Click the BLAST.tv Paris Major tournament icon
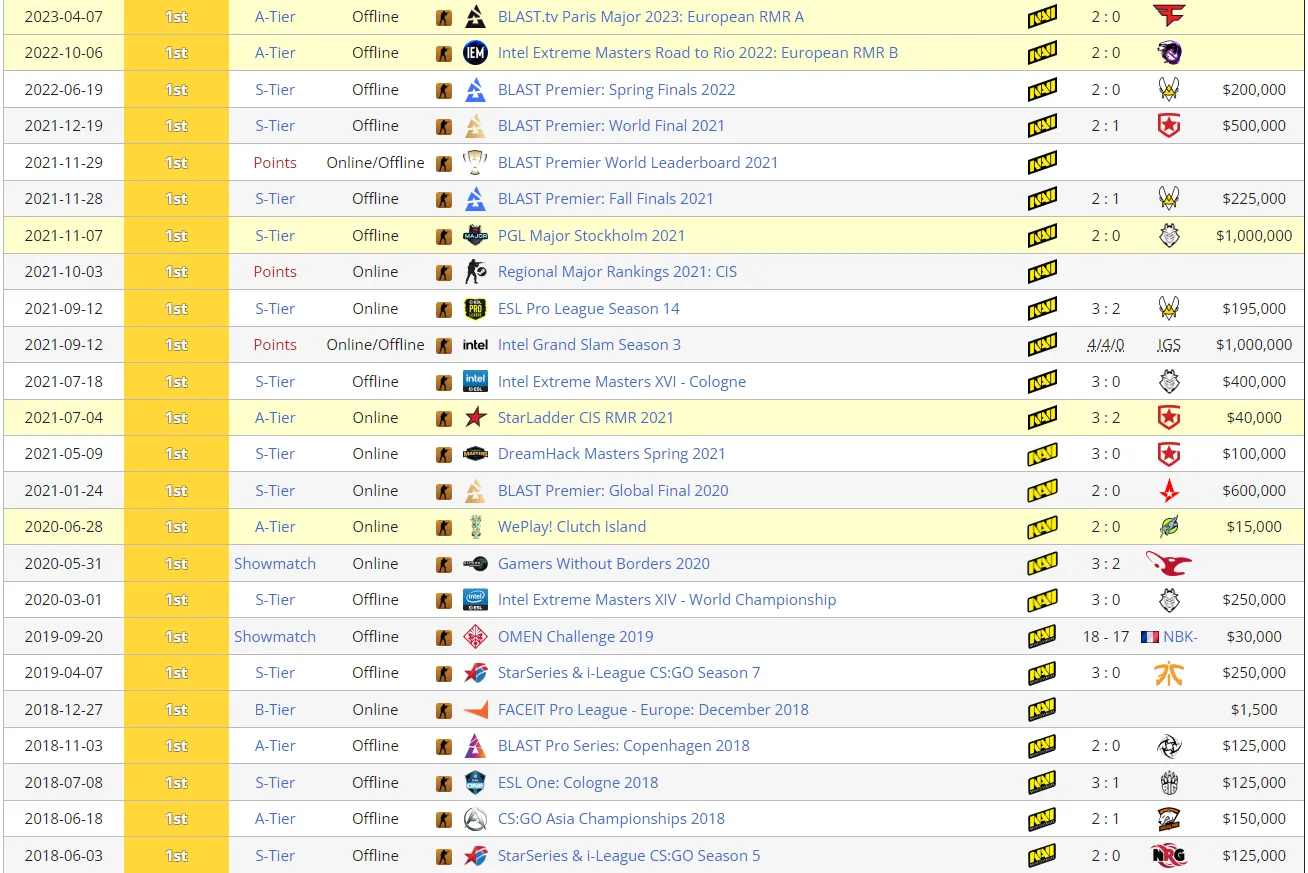Screen dimensions: 1308x873 476,17
